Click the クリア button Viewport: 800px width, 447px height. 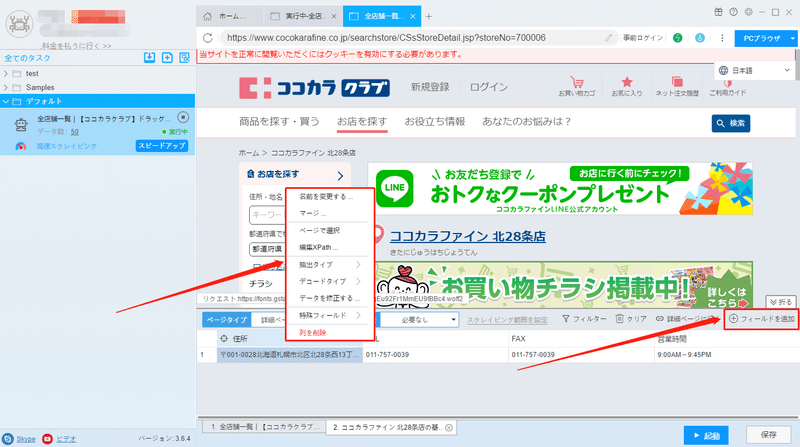click(x=631, y=319)
